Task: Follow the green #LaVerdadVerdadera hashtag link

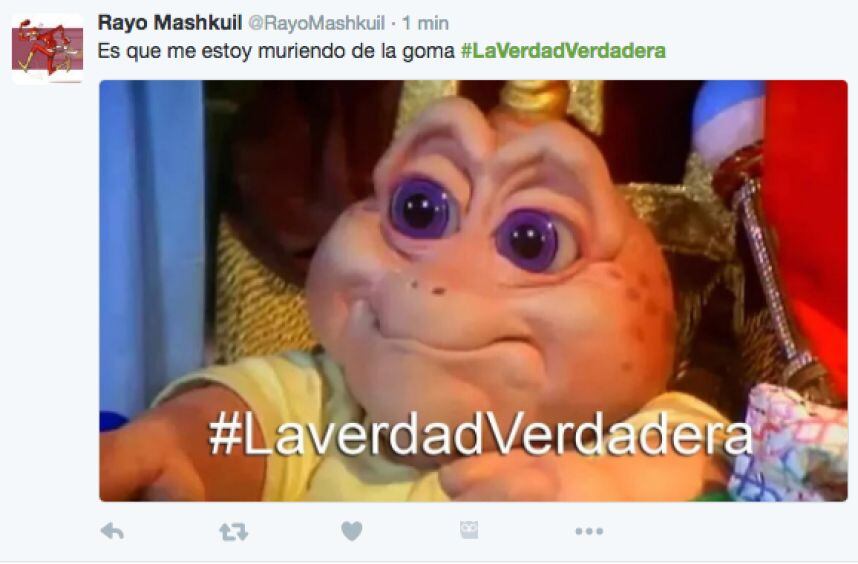Action: (x=564, y=51)
